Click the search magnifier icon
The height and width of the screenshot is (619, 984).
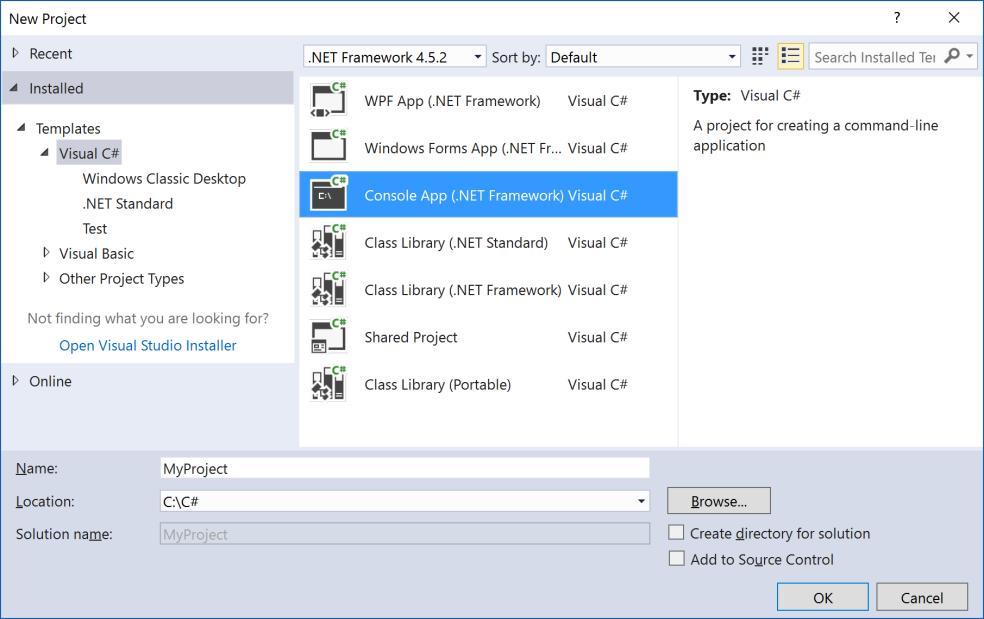tap(951, 56)
